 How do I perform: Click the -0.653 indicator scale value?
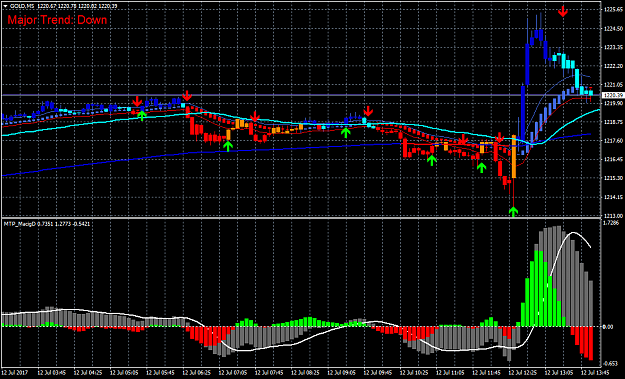[610, 363]
